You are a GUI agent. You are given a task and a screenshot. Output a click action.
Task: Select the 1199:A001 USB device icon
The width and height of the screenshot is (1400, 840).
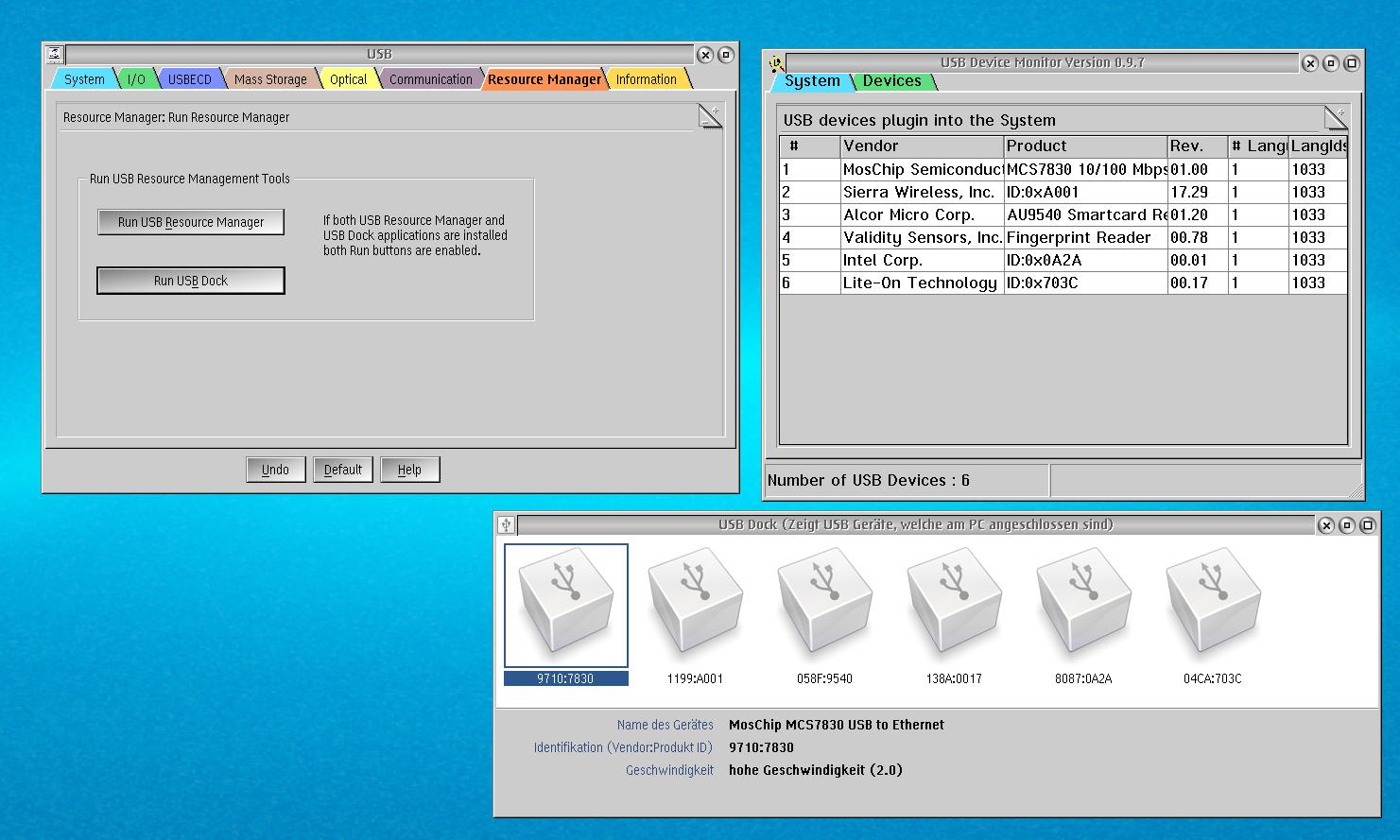(x=696, y=606)
